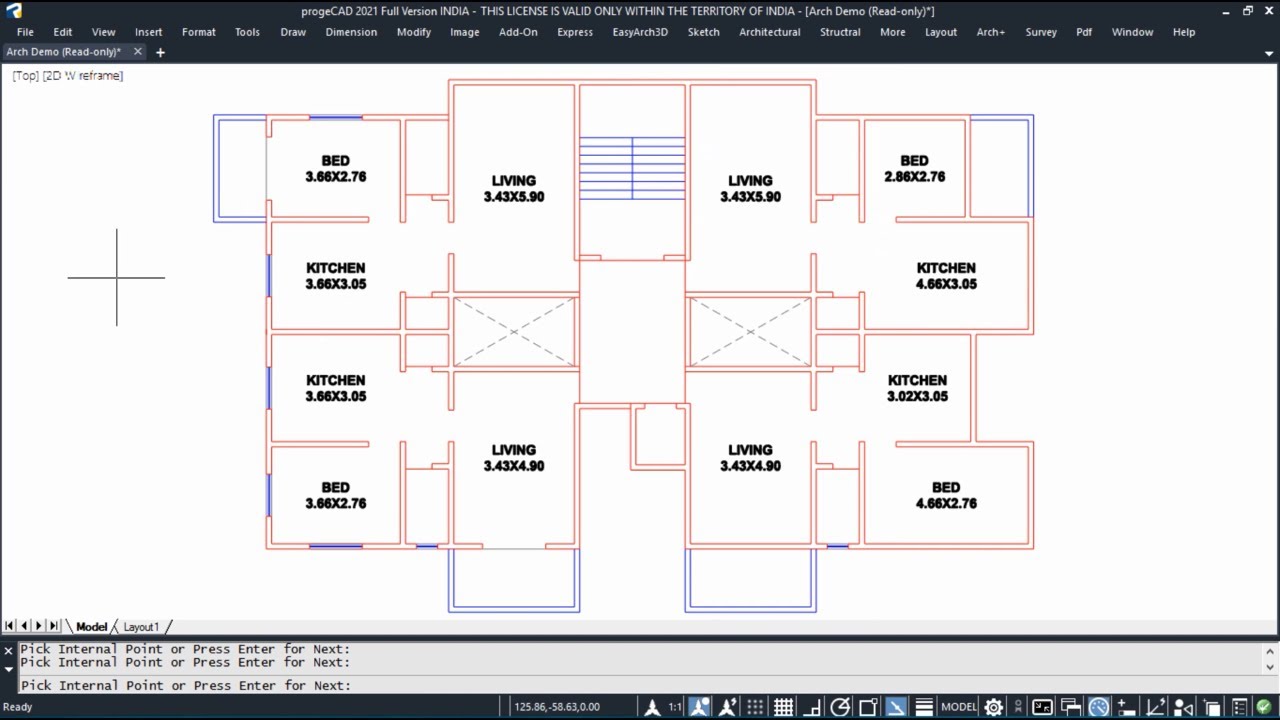Toggle polar tracking in status bar
This screenshot has height=720, width=1280.
[x=840, y=707]
